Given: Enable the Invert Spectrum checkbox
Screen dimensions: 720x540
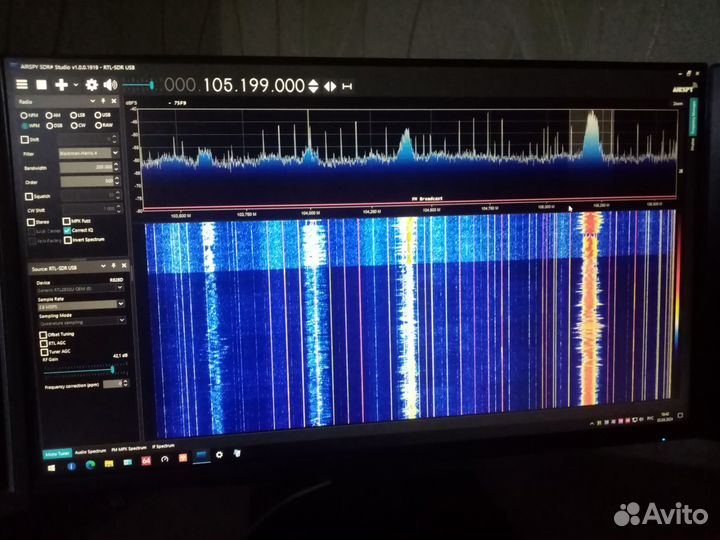Looking at the screenshot, I should [68, 240].
